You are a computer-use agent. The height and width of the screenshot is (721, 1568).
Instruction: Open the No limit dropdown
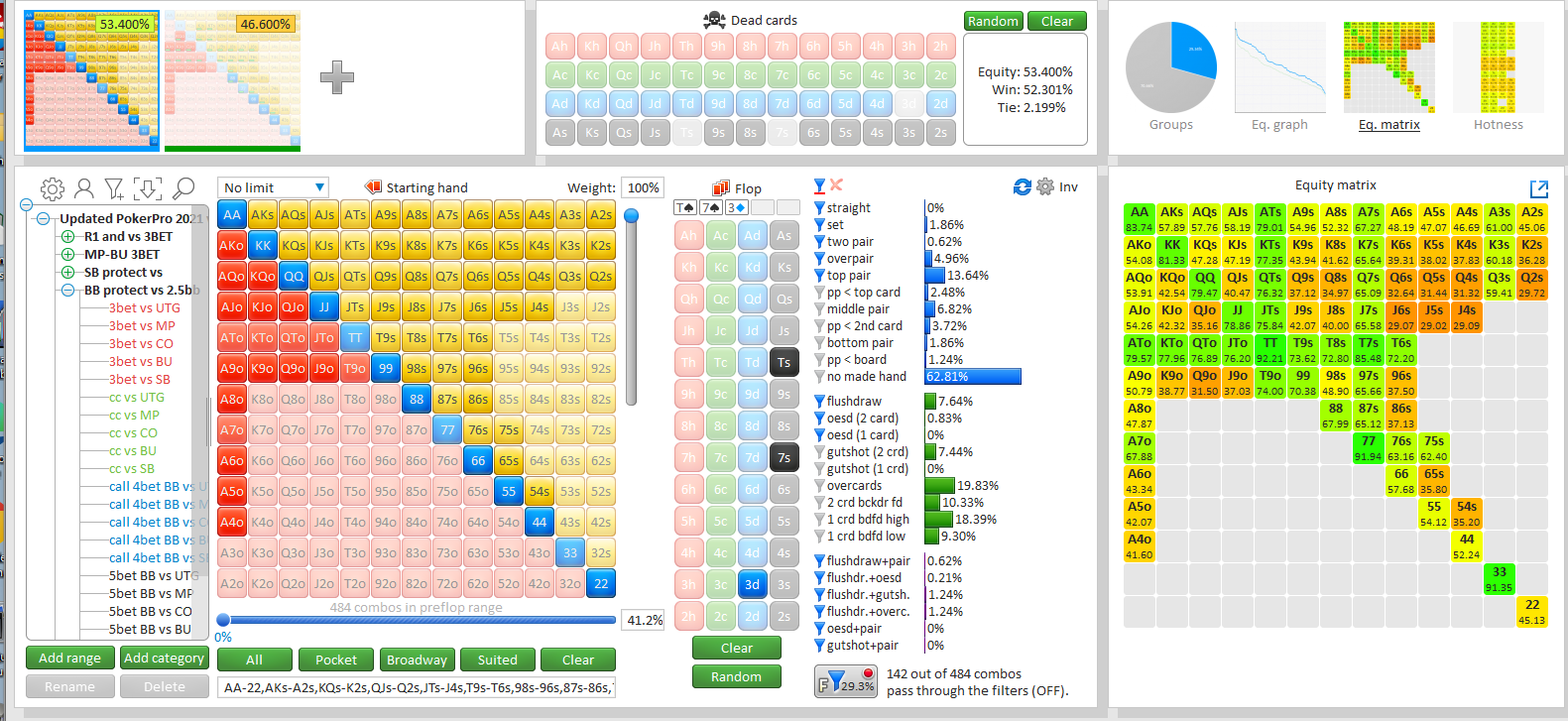[274, 187]
